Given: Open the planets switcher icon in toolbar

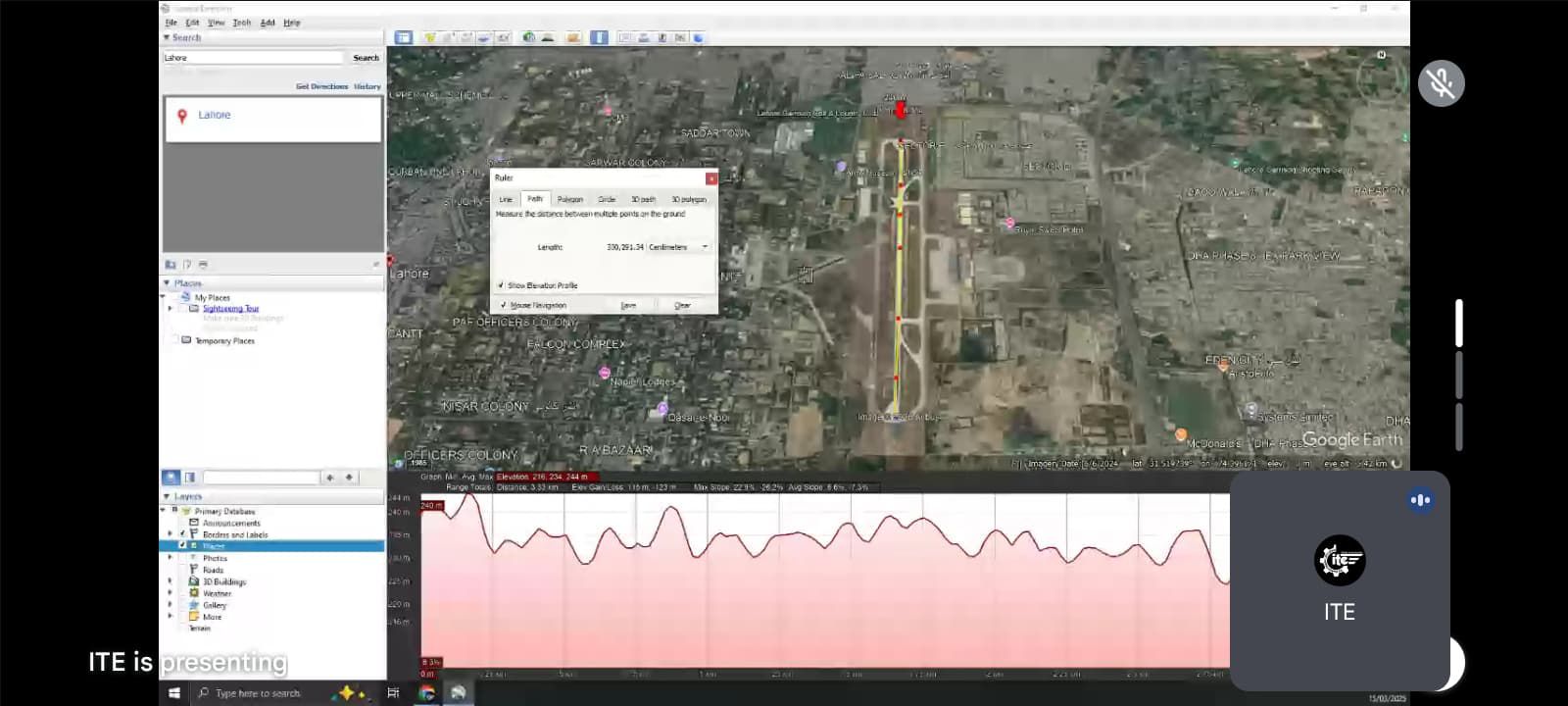Looking at the screenshot, I should tap(573, 37).
